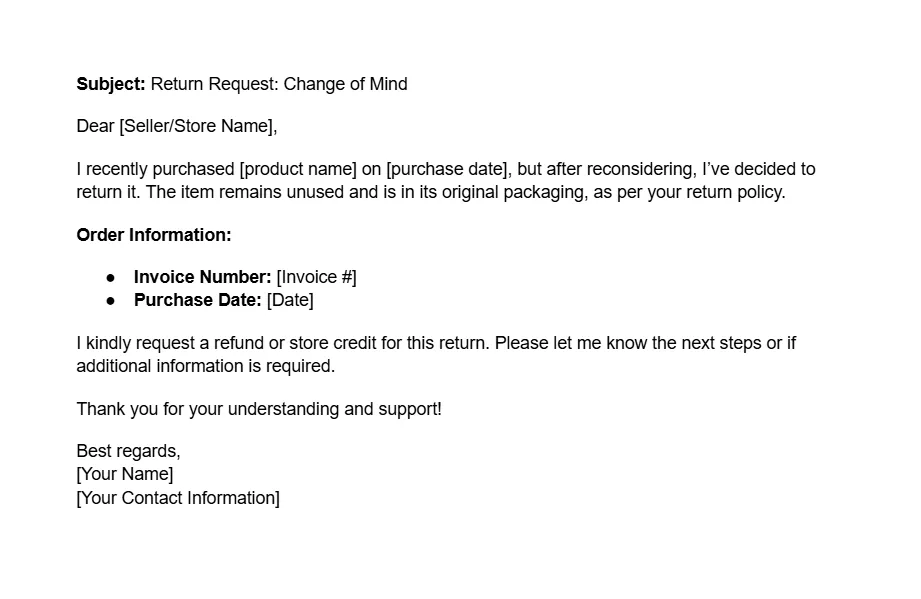Screen dimensions: 921x599
Task: Click the [Date] placeholder
Action: click(290, 300)
